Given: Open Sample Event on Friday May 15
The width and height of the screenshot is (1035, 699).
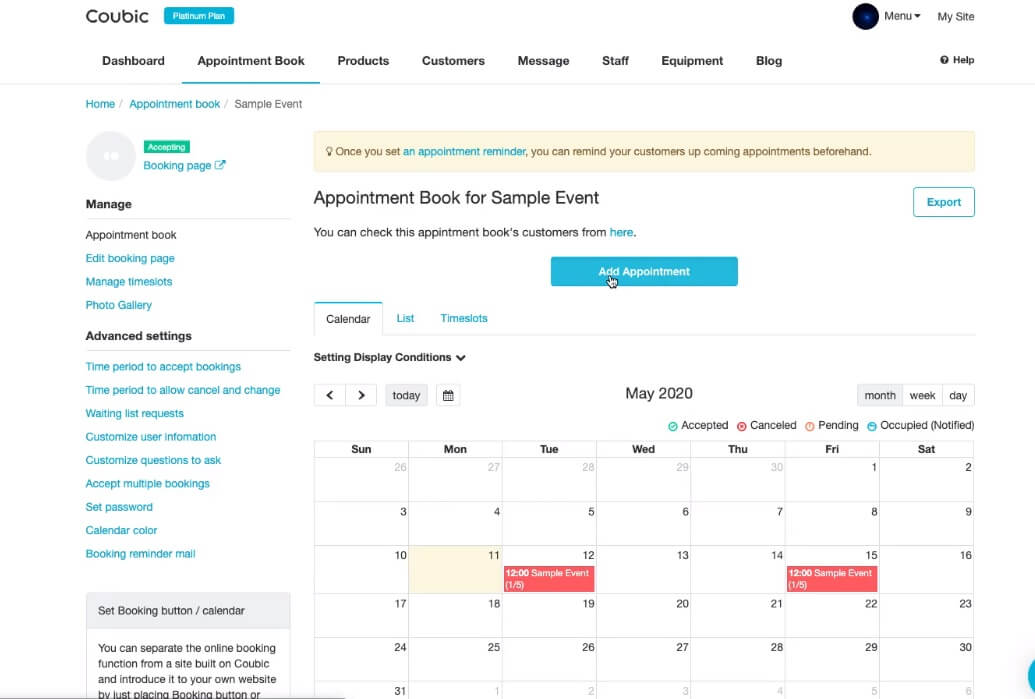Looking at the screenshot, I should [x=831, y=578].
